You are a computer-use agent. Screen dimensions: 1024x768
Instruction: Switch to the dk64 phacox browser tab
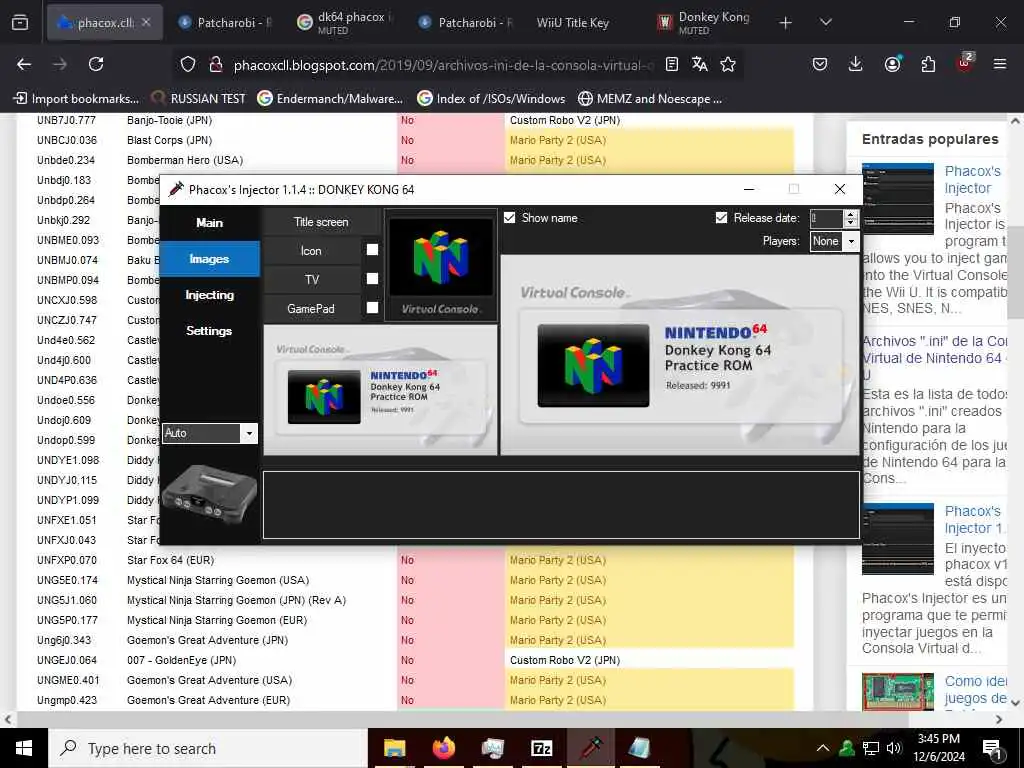tap(344, 22)
